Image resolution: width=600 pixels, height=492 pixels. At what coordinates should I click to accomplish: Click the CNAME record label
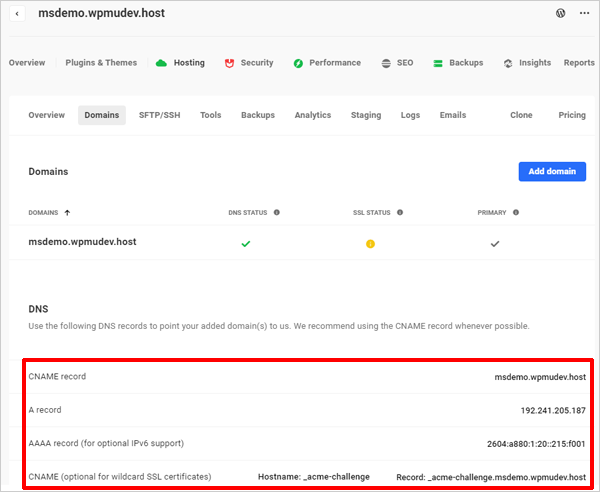click(57, 376)
